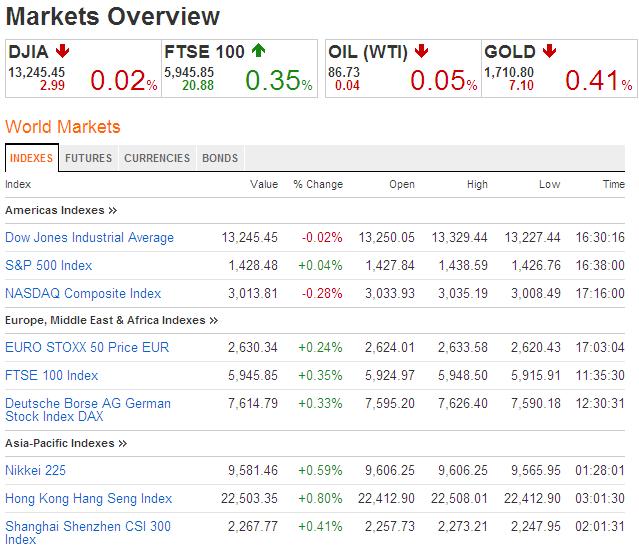639x553 pixels.
Task: Expand Europe, Middle East & Africa Indexes
Action: click(x=112, y=320)
